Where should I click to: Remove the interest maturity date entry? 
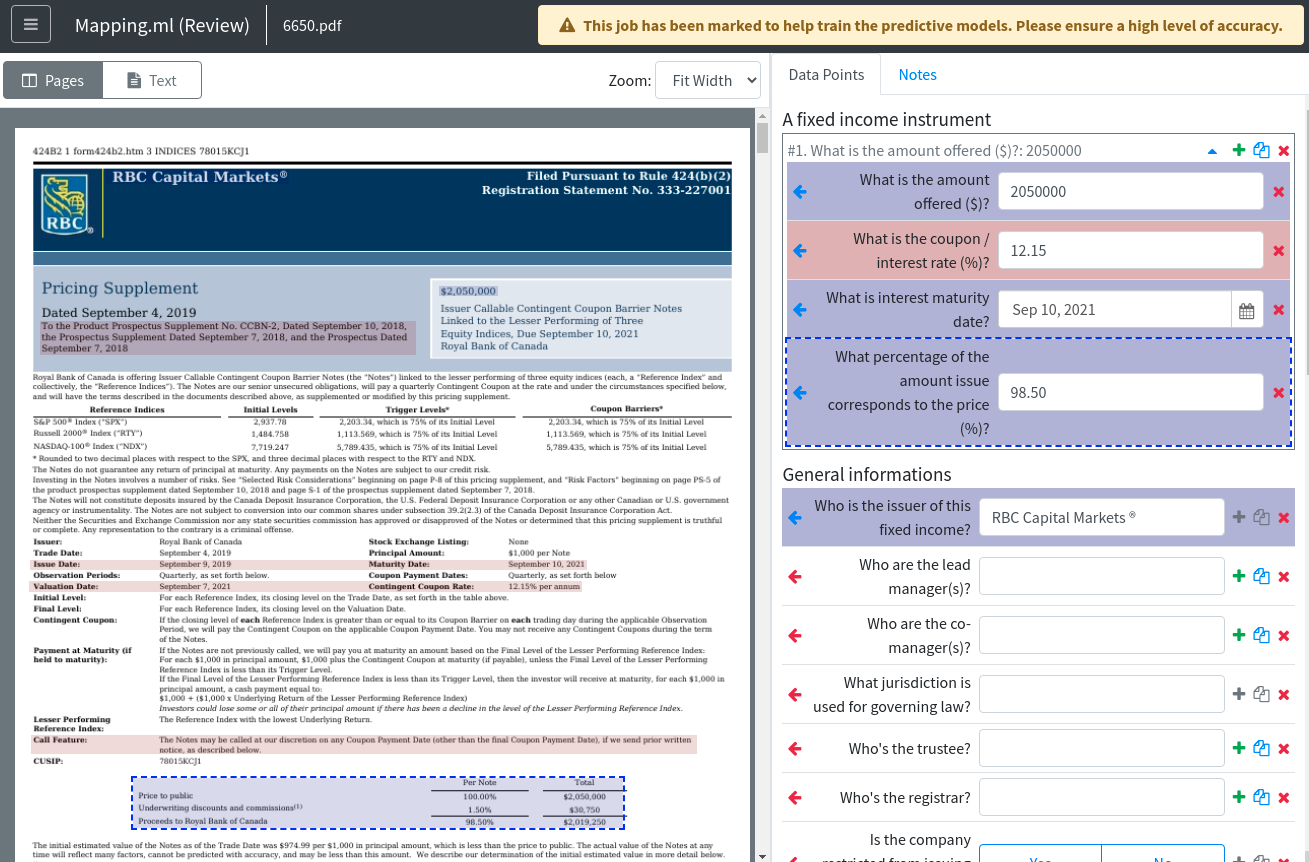click(1279, 310)
